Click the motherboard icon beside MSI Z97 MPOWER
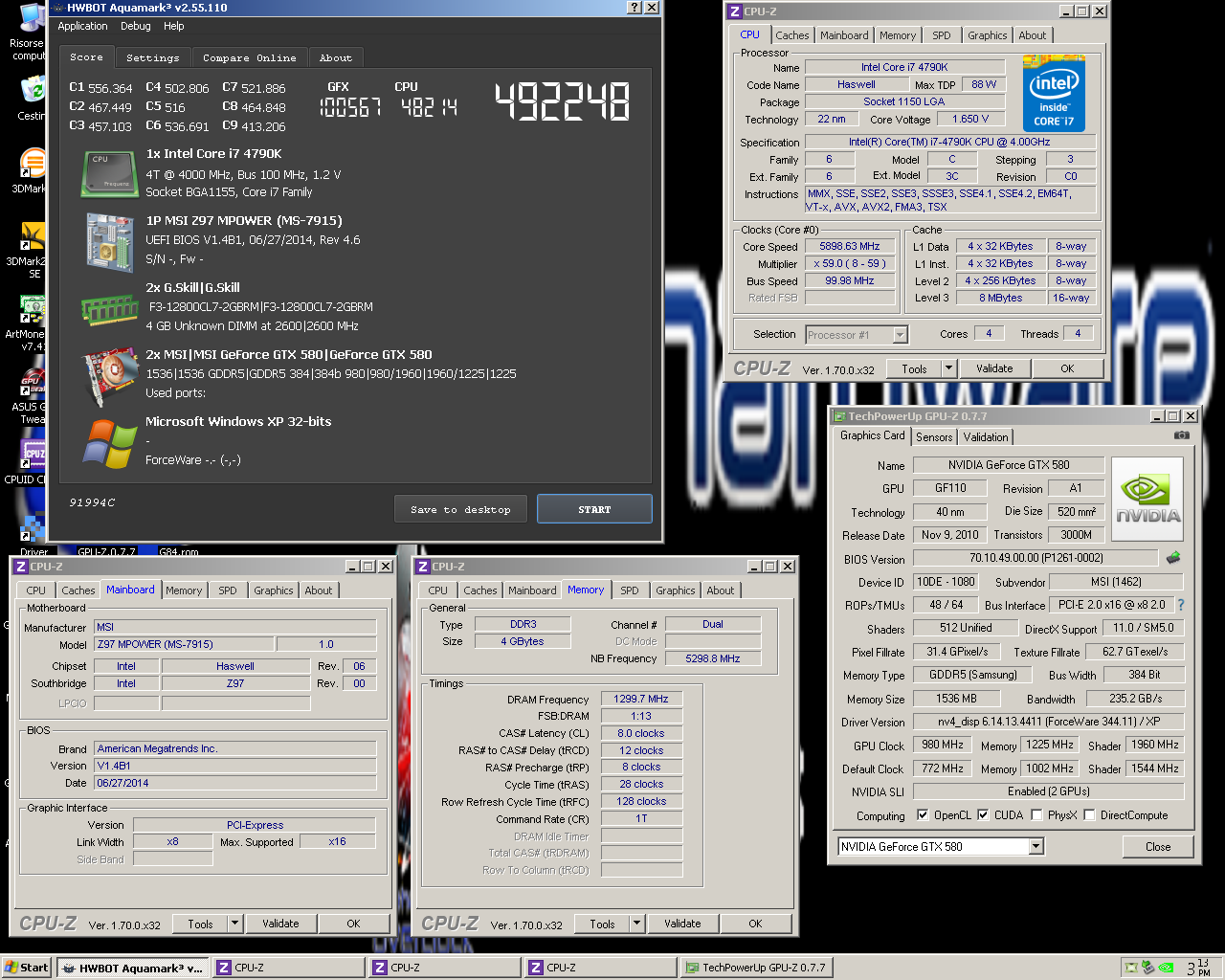The width and height of the screenshot is (1225, 980). (109, 242)
